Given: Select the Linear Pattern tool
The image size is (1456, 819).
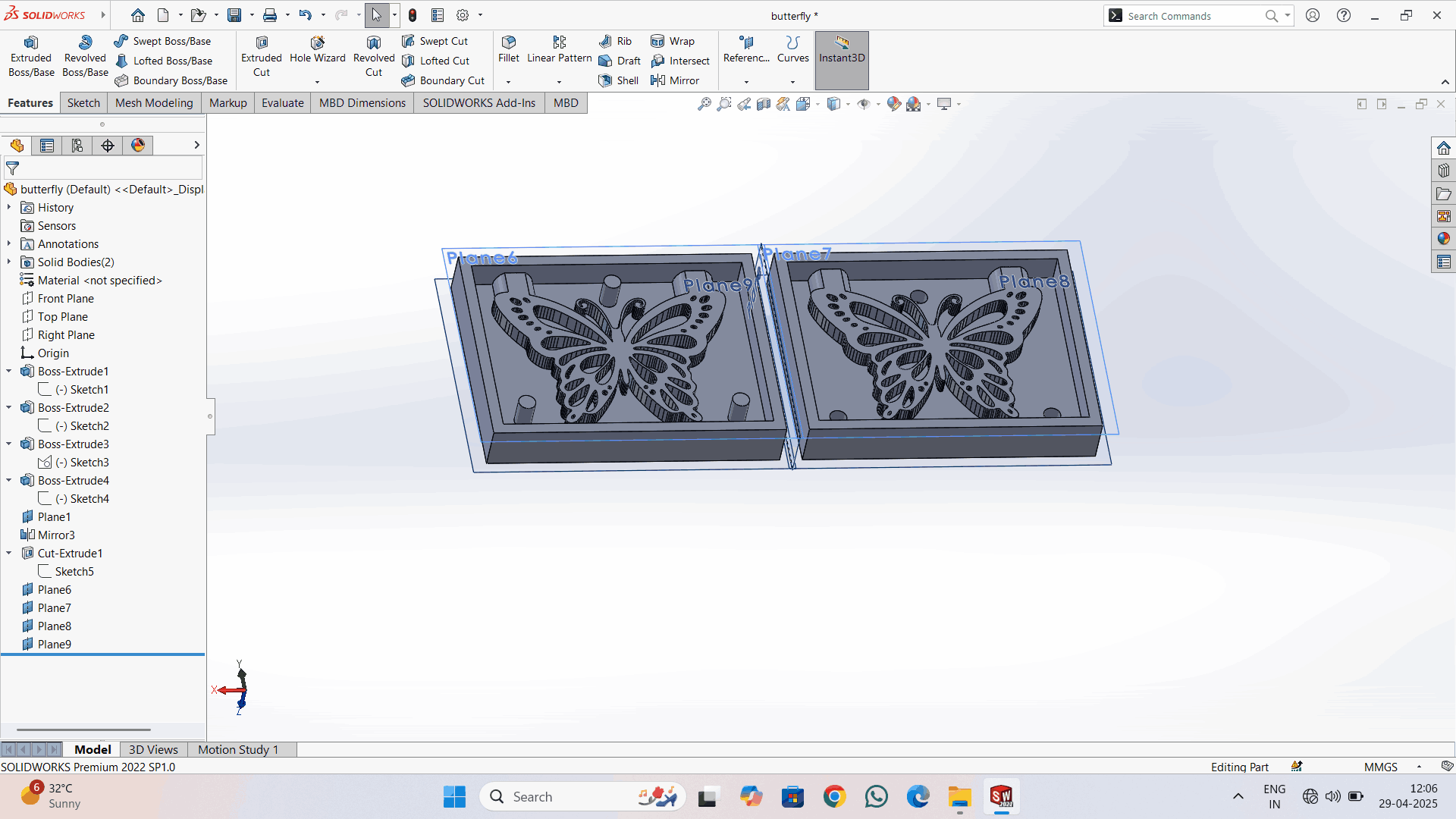Looking at the screenshot, I should coord(560,50).
